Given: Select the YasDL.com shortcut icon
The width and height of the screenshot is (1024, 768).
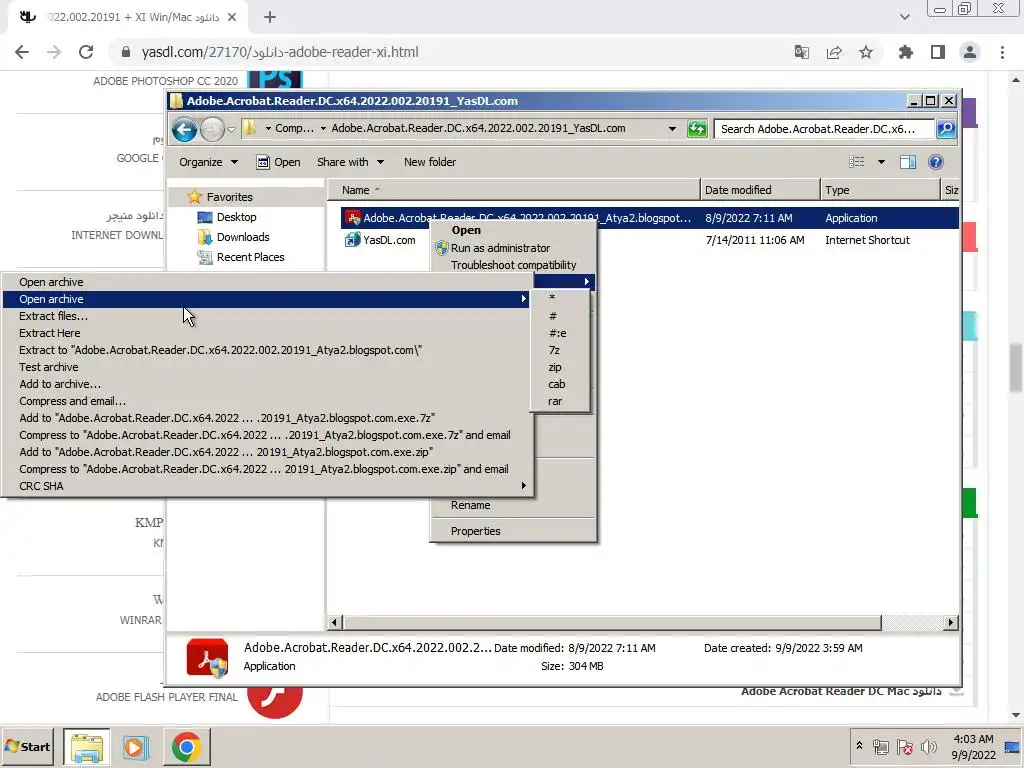Looking at the screenshot, I should point(353,240).
